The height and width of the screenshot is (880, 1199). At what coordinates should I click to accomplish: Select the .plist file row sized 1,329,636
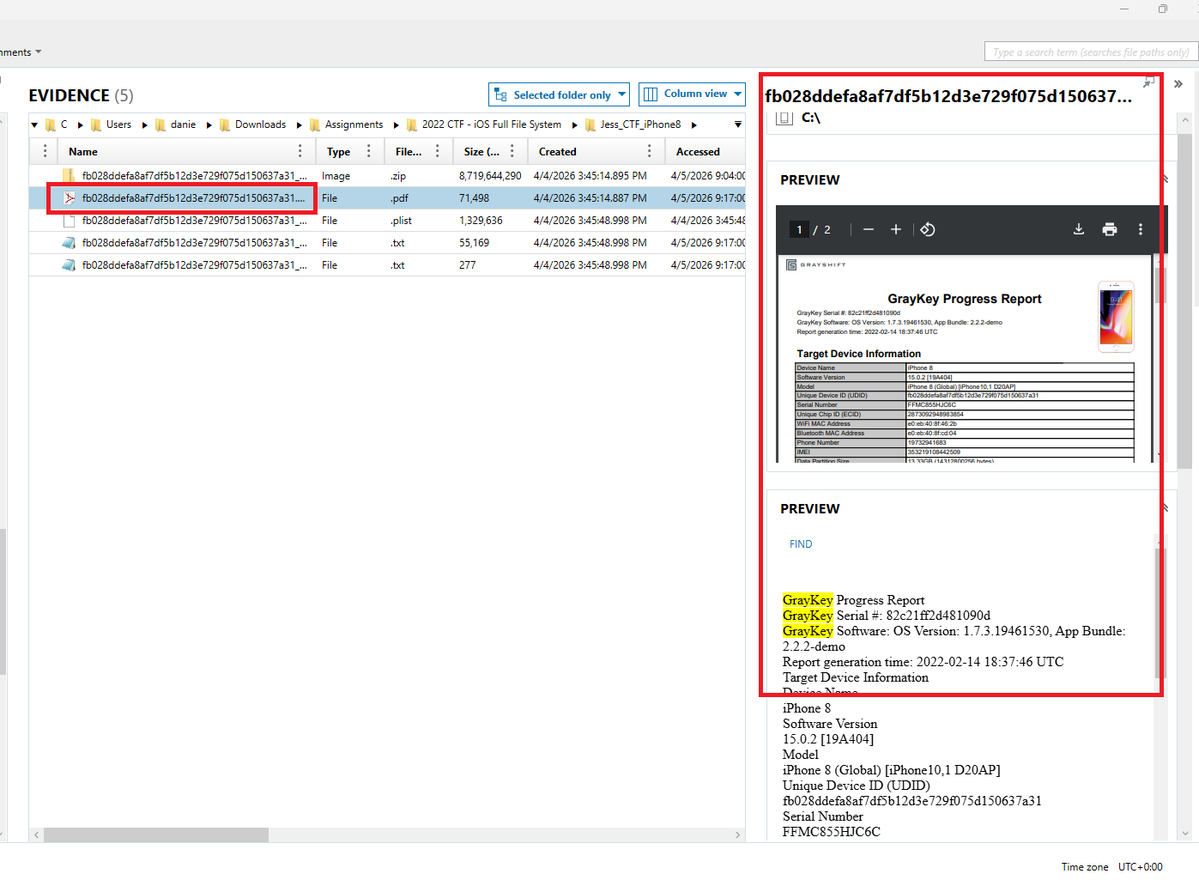tap(388, 220)
